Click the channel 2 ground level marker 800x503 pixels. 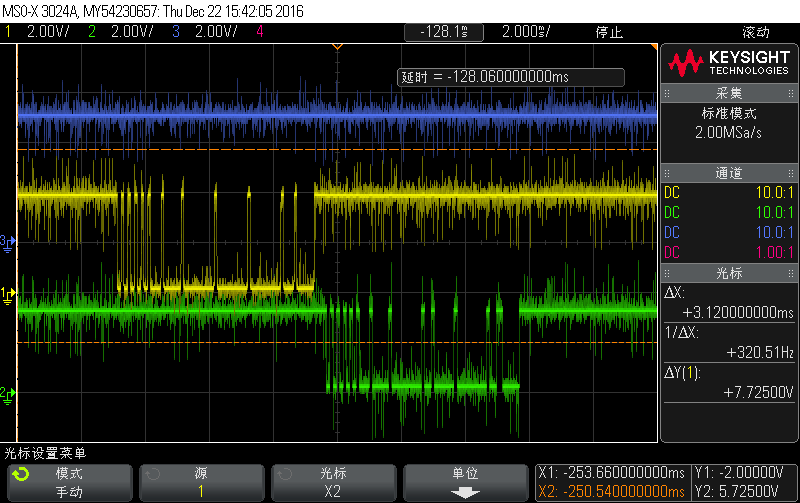pos(8,395)
